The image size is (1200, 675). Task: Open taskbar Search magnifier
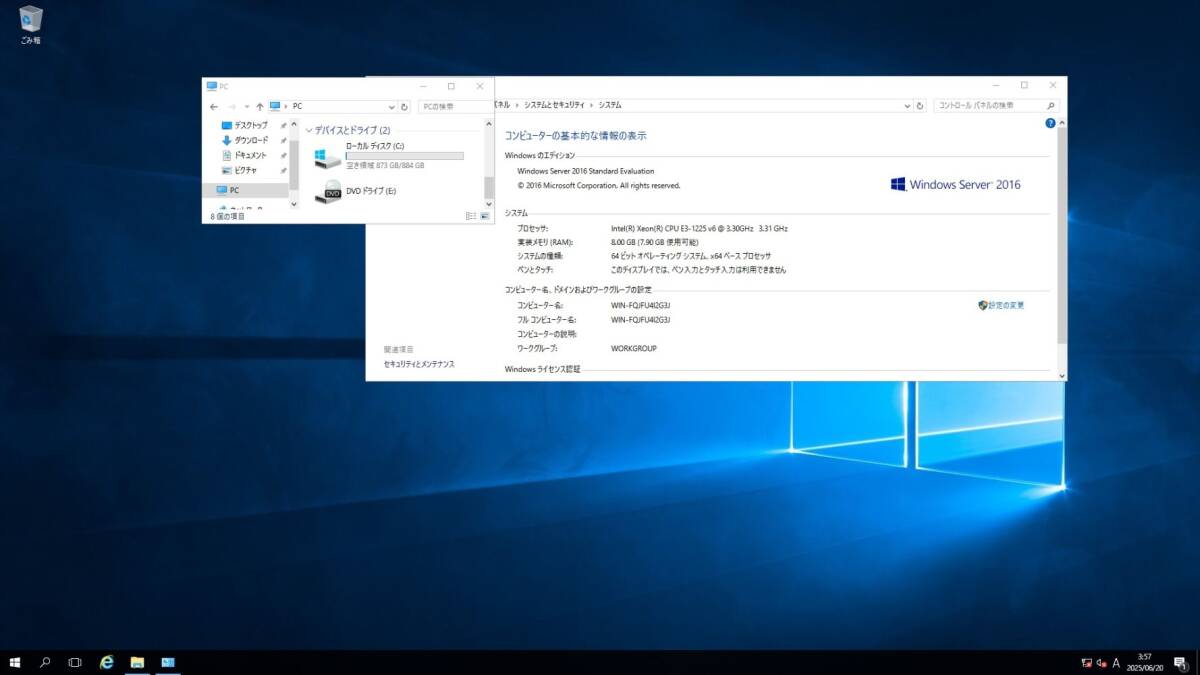pyautogui.click(x=45, y=662)
